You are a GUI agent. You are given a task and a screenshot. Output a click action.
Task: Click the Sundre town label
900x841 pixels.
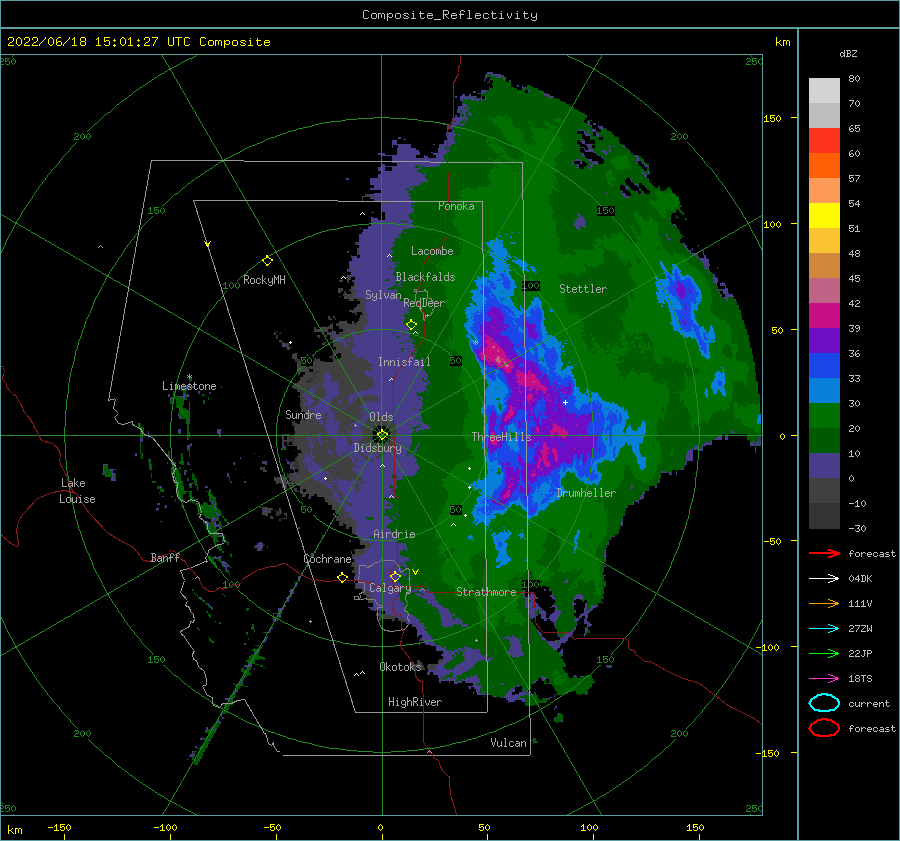303,414
